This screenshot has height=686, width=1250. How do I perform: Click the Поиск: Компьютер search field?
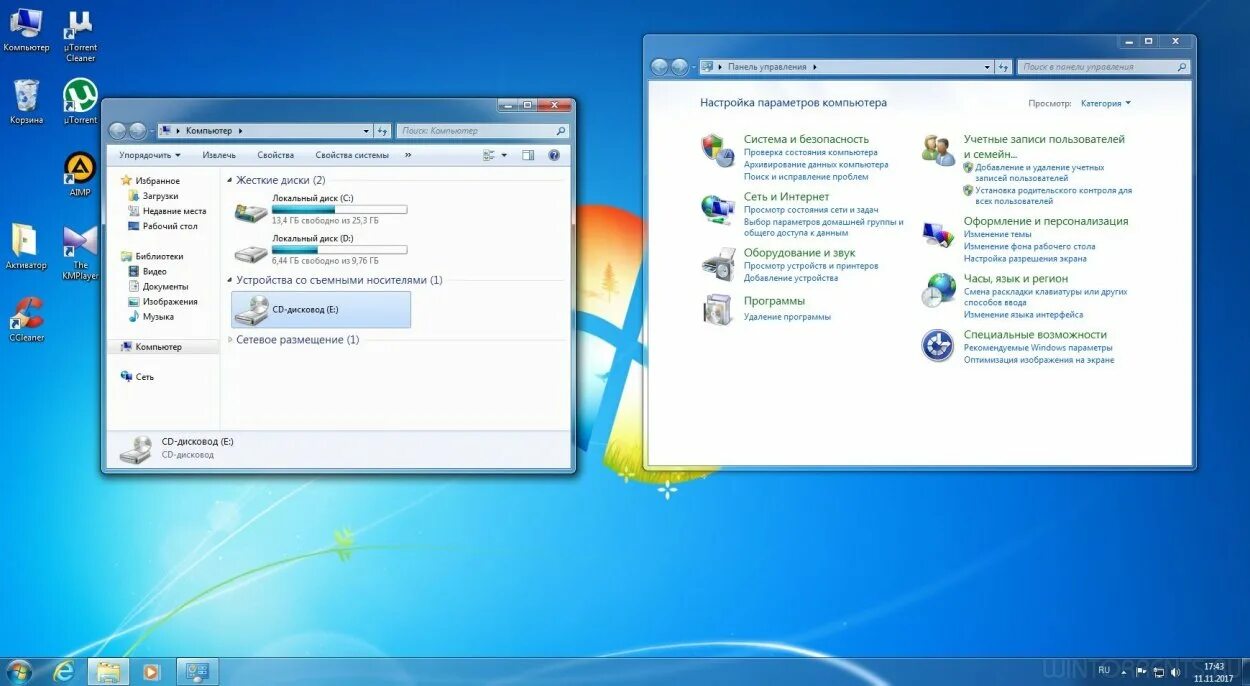click(483, 131)
